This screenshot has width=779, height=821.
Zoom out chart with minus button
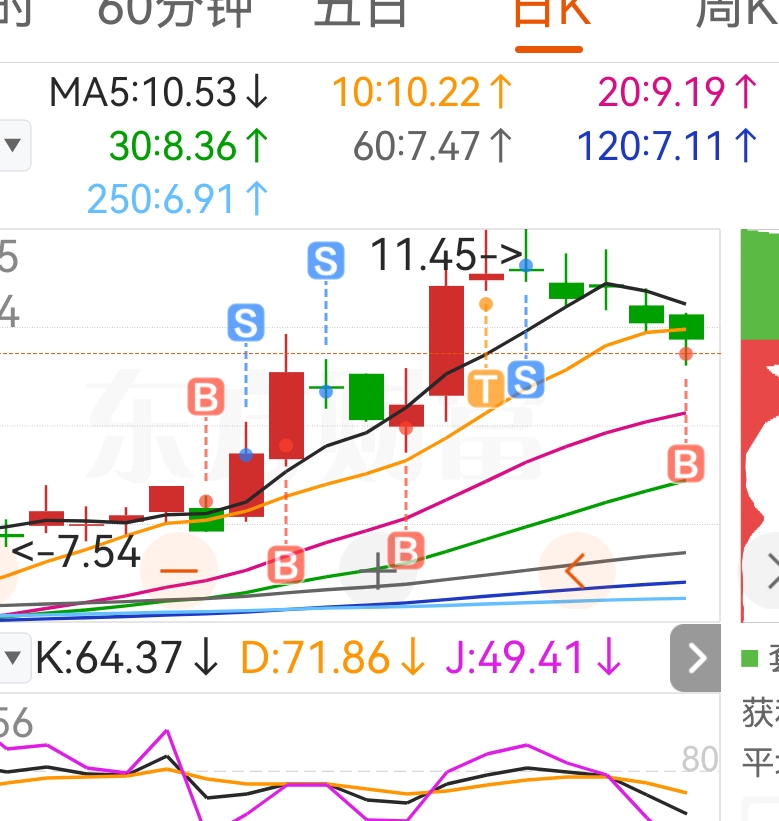coord(179,570)
